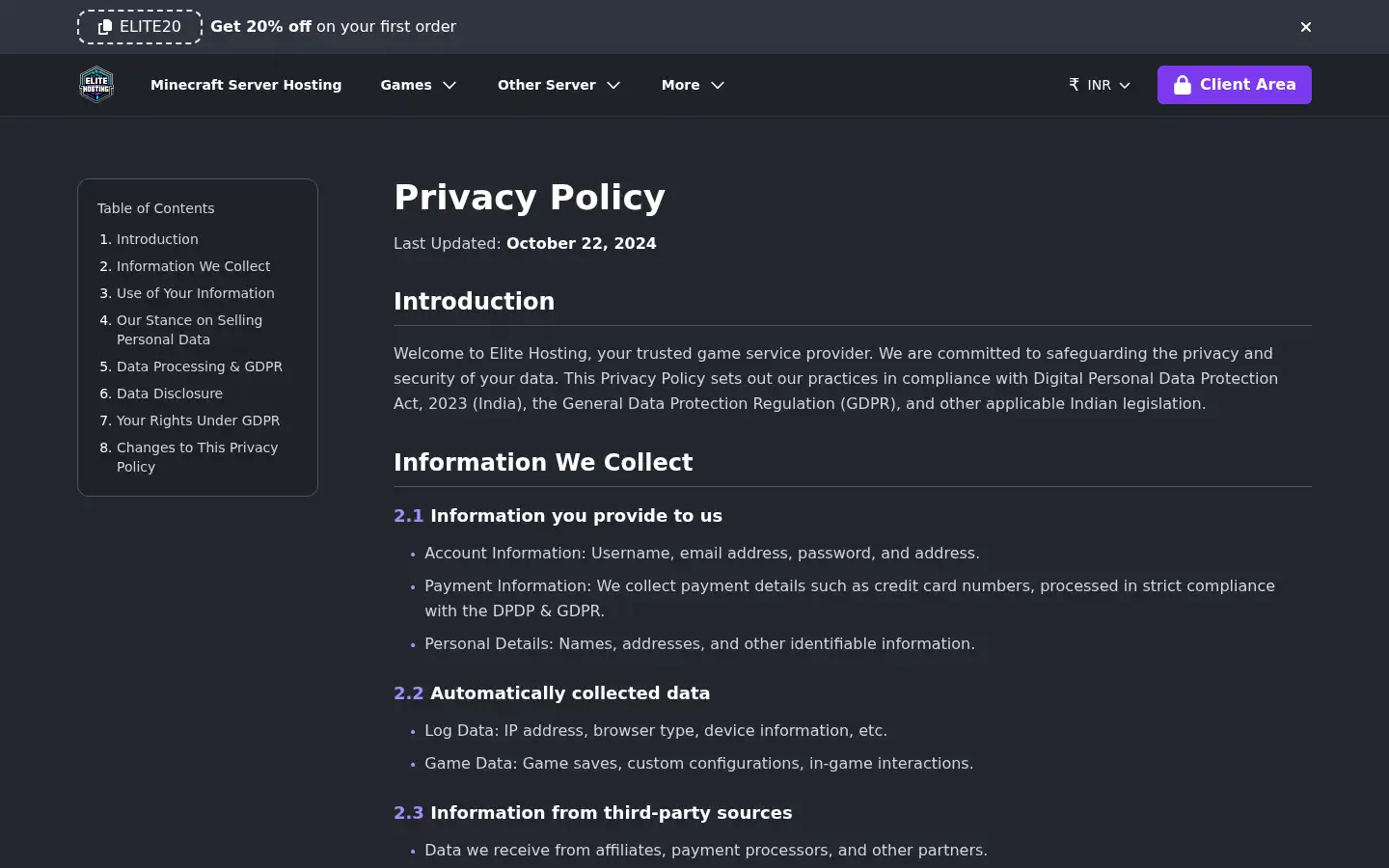The image size is (1389, 868).
Task: Select Changes to This Privacy Policy link
Action: click(197, 457)
